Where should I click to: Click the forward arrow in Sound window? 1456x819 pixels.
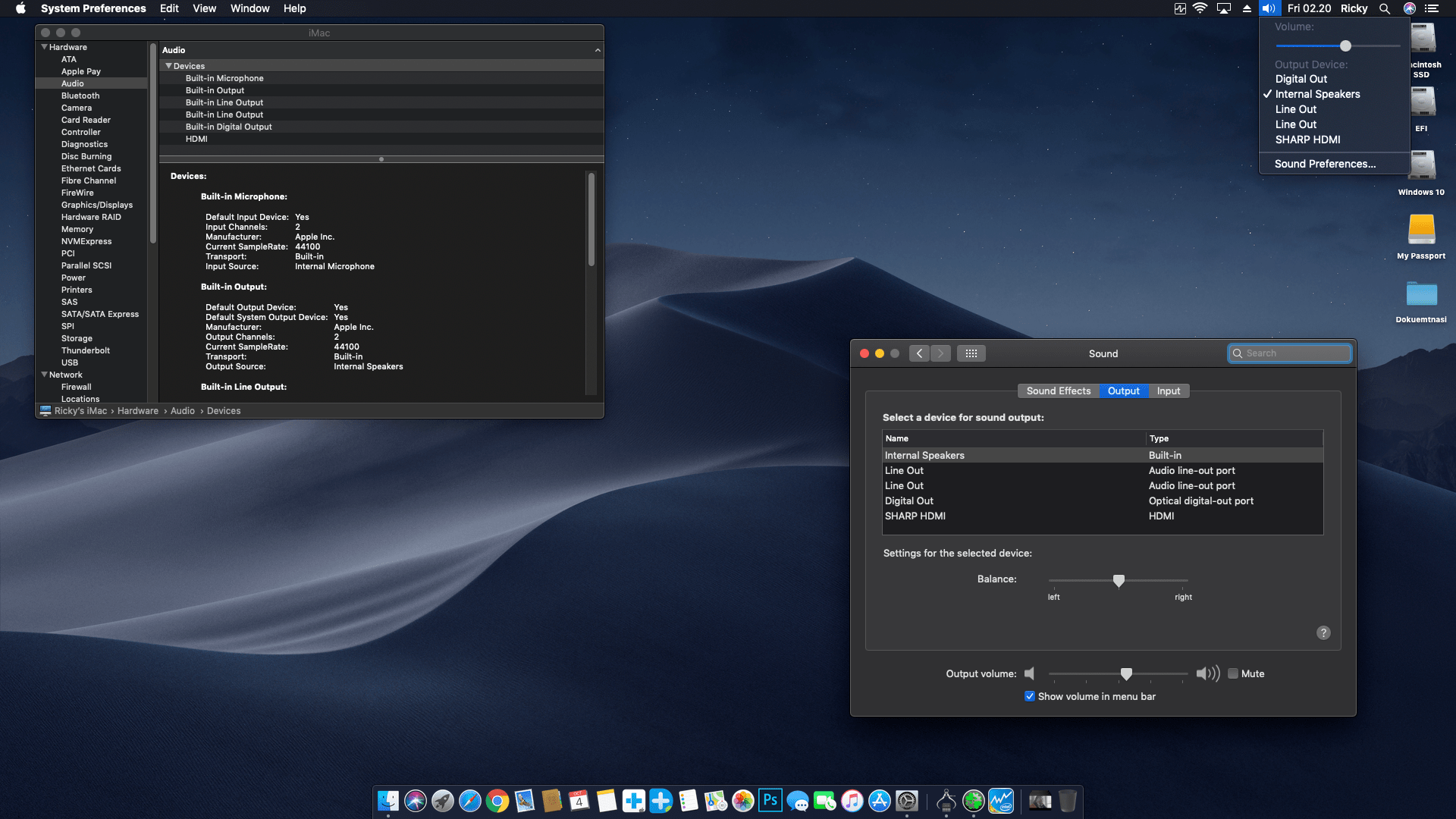(940, 353)
